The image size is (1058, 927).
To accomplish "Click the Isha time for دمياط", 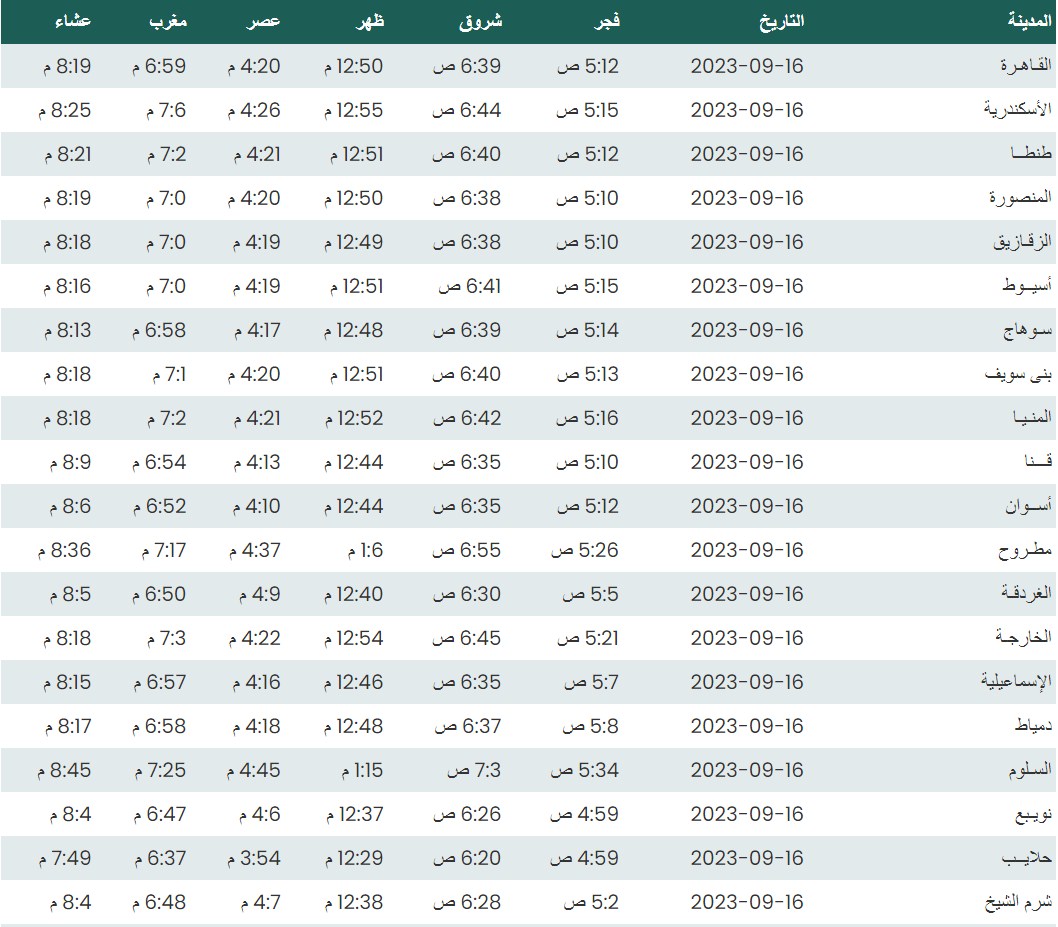I will point(67,726).
